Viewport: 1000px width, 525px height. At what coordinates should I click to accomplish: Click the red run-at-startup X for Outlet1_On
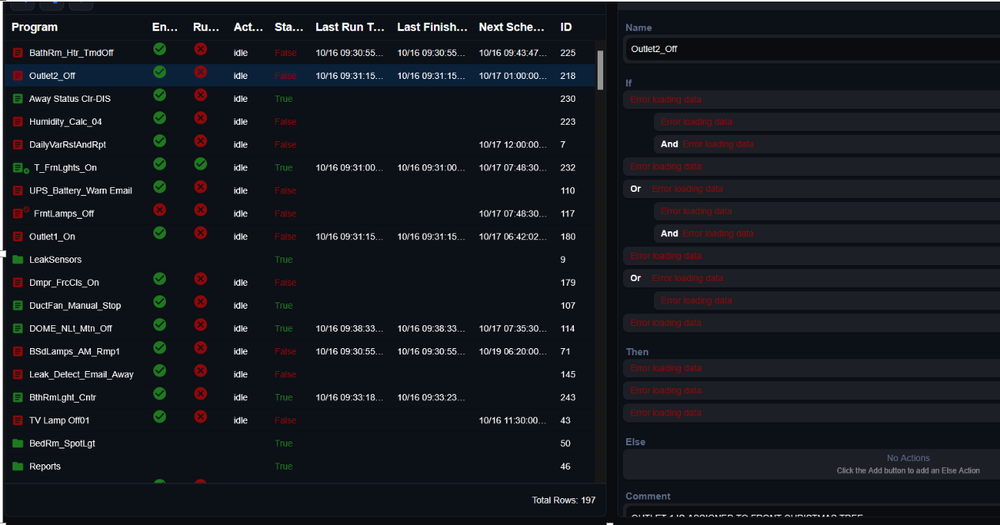pos(200,233)
